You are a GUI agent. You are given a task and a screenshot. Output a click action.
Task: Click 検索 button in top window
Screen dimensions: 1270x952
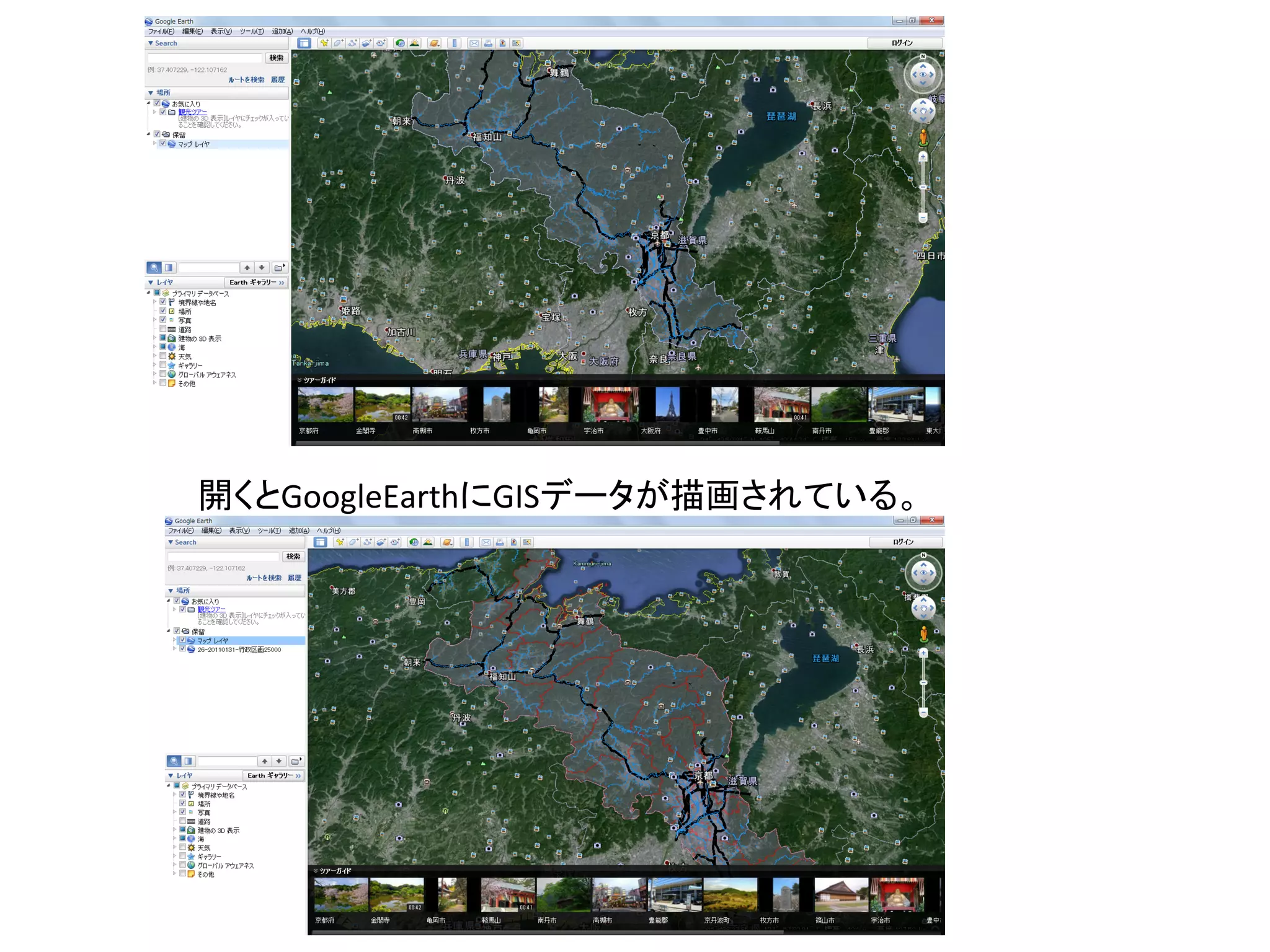(277, 58)
